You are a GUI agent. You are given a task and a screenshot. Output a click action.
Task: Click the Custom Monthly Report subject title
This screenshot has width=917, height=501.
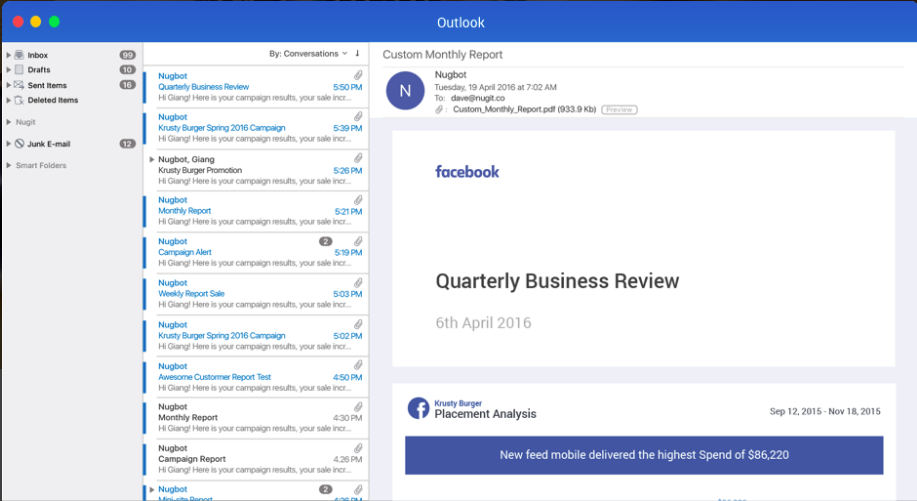click(x=443, y=54)
